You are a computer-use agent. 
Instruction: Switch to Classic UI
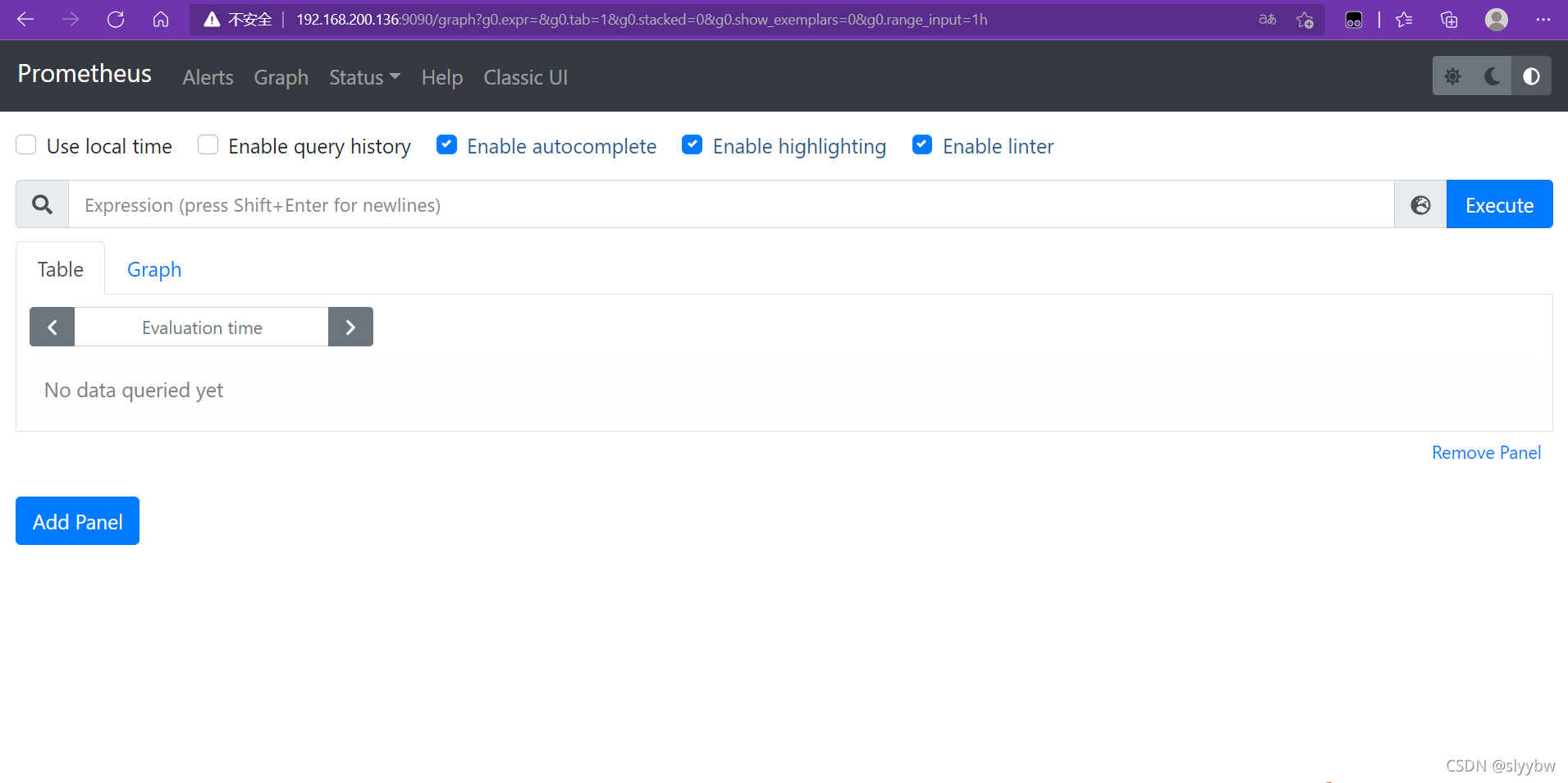[x=525, y=77]
